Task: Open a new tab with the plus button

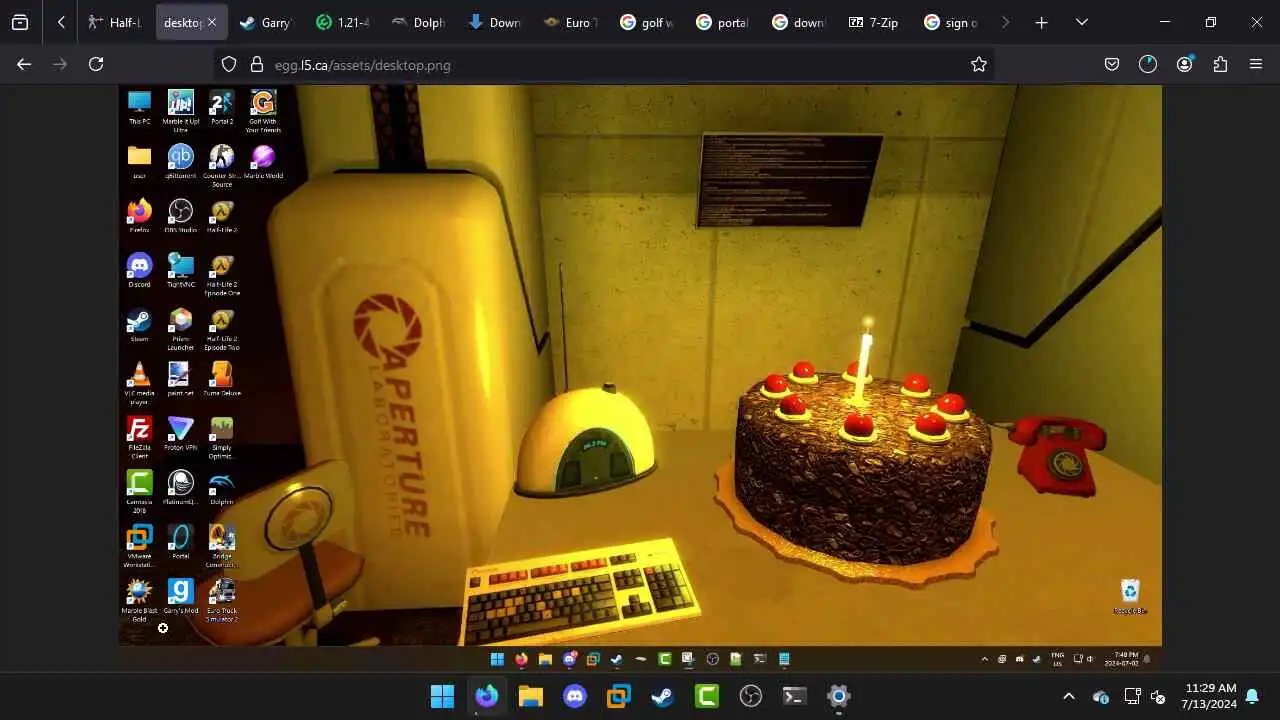Action: pos(1041,22)
